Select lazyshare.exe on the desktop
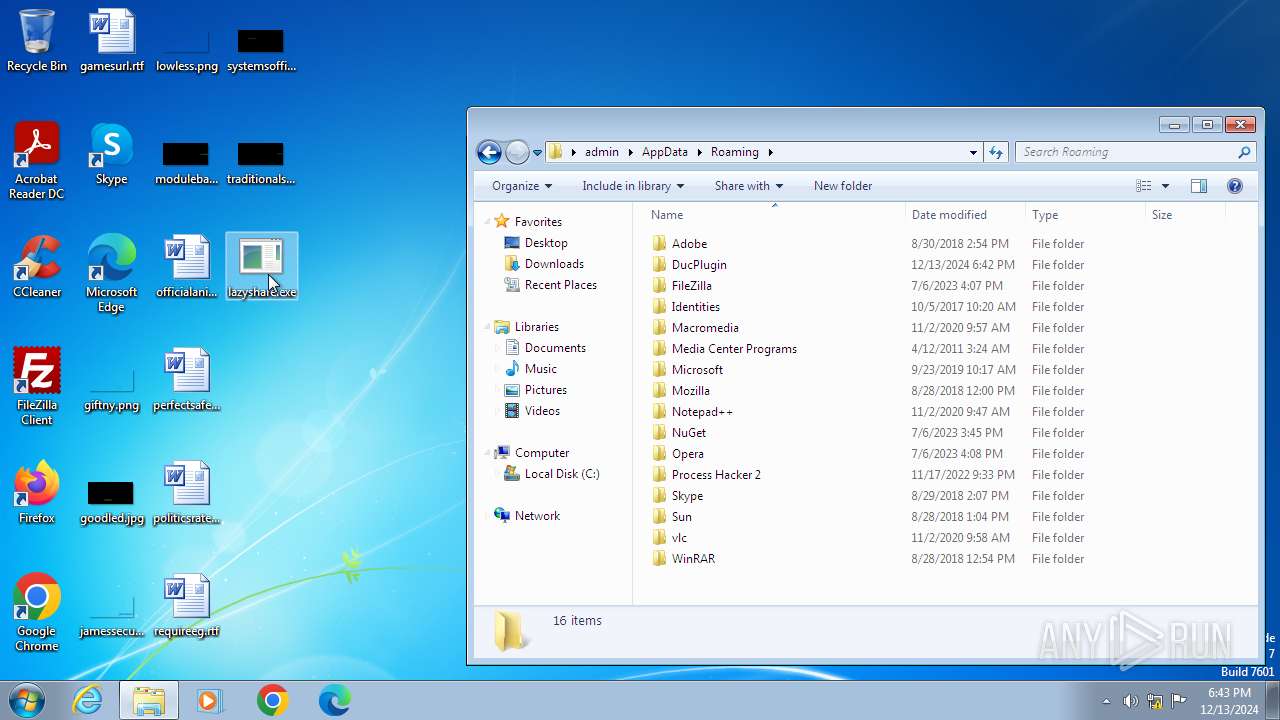Image resolution: width=1280 pixels, height=720 pixels. pos(262,267)
